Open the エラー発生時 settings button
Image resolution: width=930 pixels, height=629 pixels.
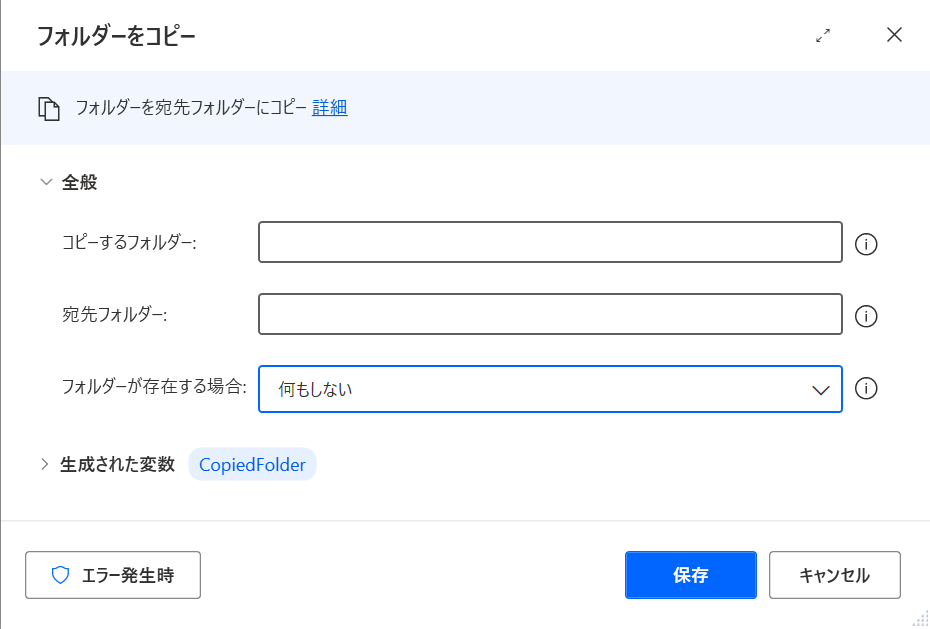click(x=113, y=575)
